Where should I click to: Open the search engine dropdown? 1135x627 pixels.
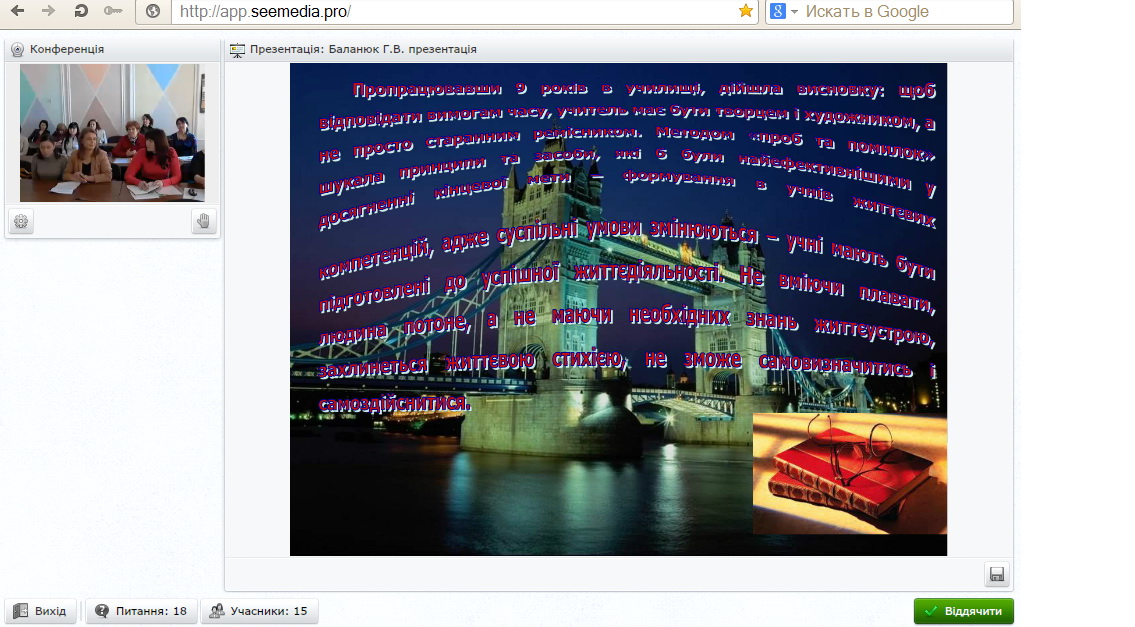(x=784, y=11)
